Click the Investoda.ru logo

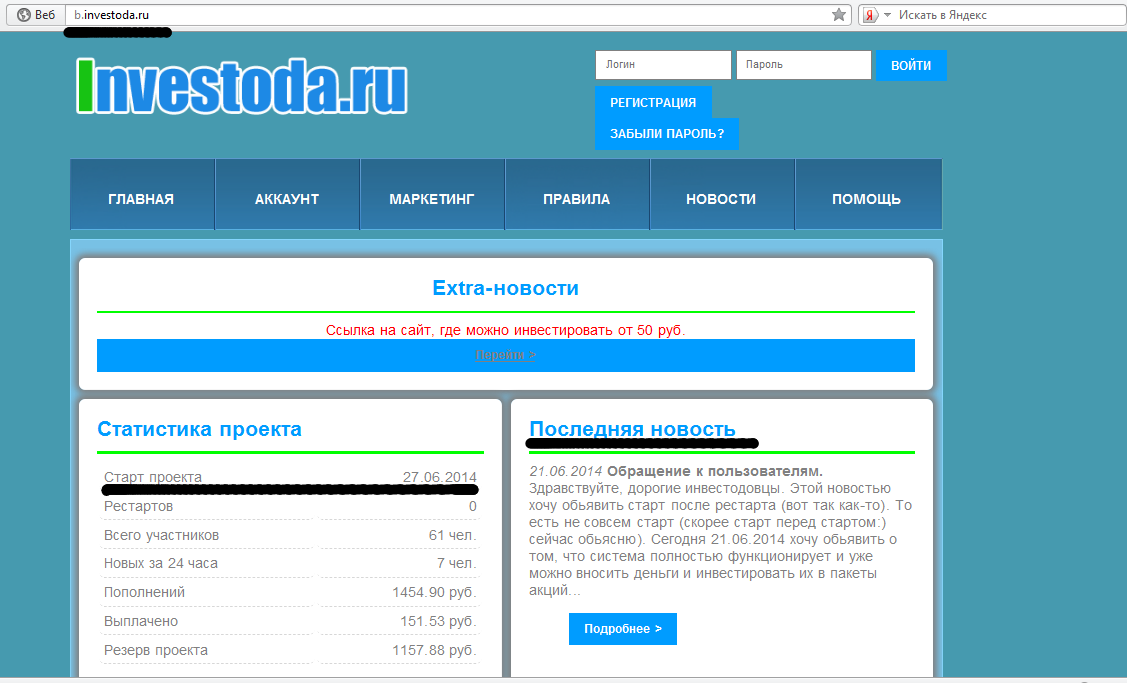tap(242, 86)
